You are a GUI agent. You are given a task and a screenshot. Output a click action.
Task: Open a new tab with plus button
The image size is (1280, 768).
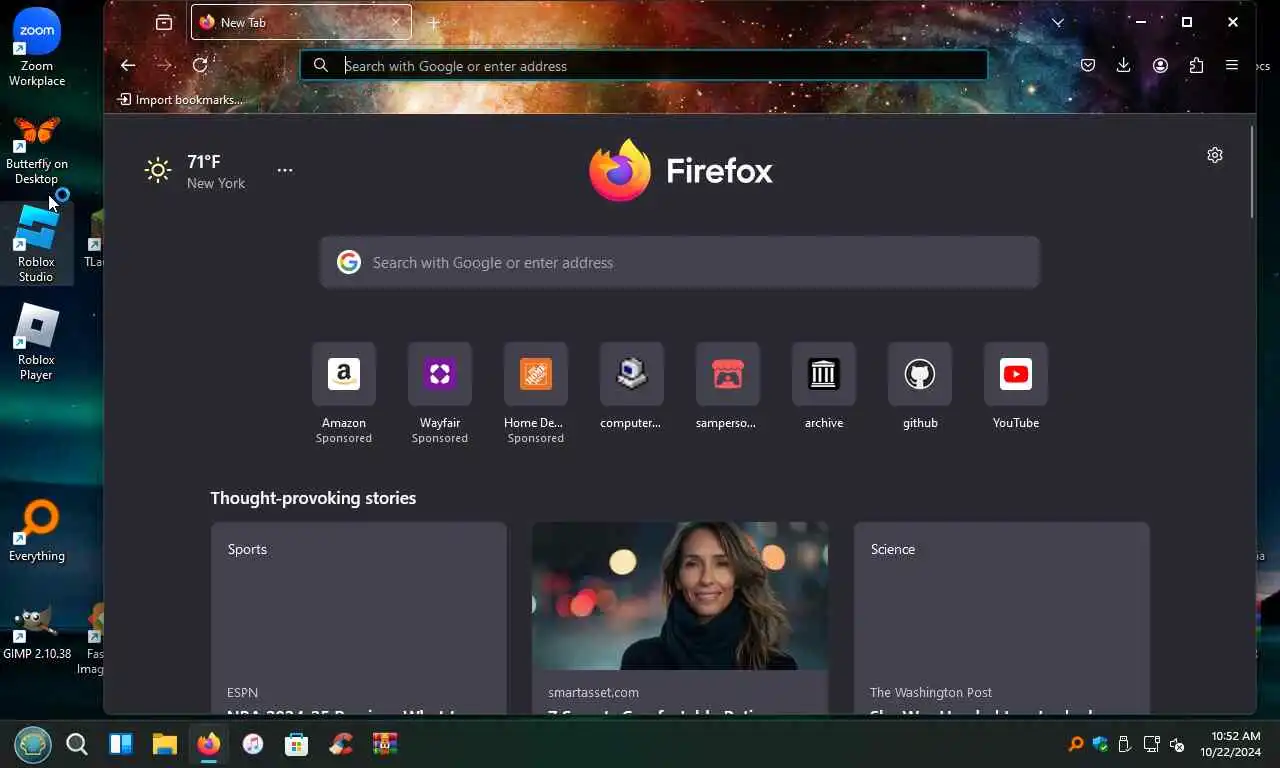pyautogui.click(x=433, y=22)
